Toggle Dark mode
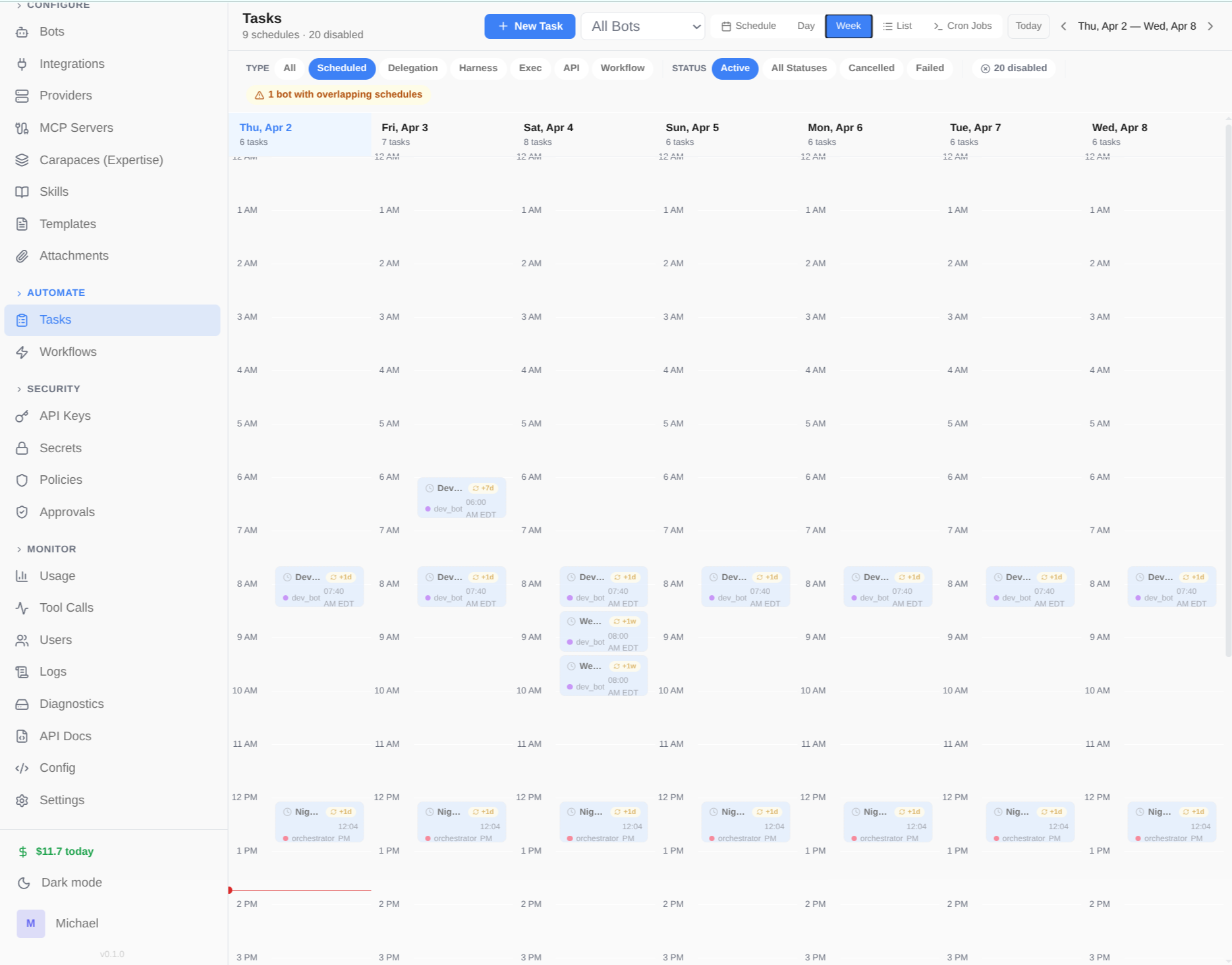Viewport: 1232px width, 965px height. tap(70, 882)
